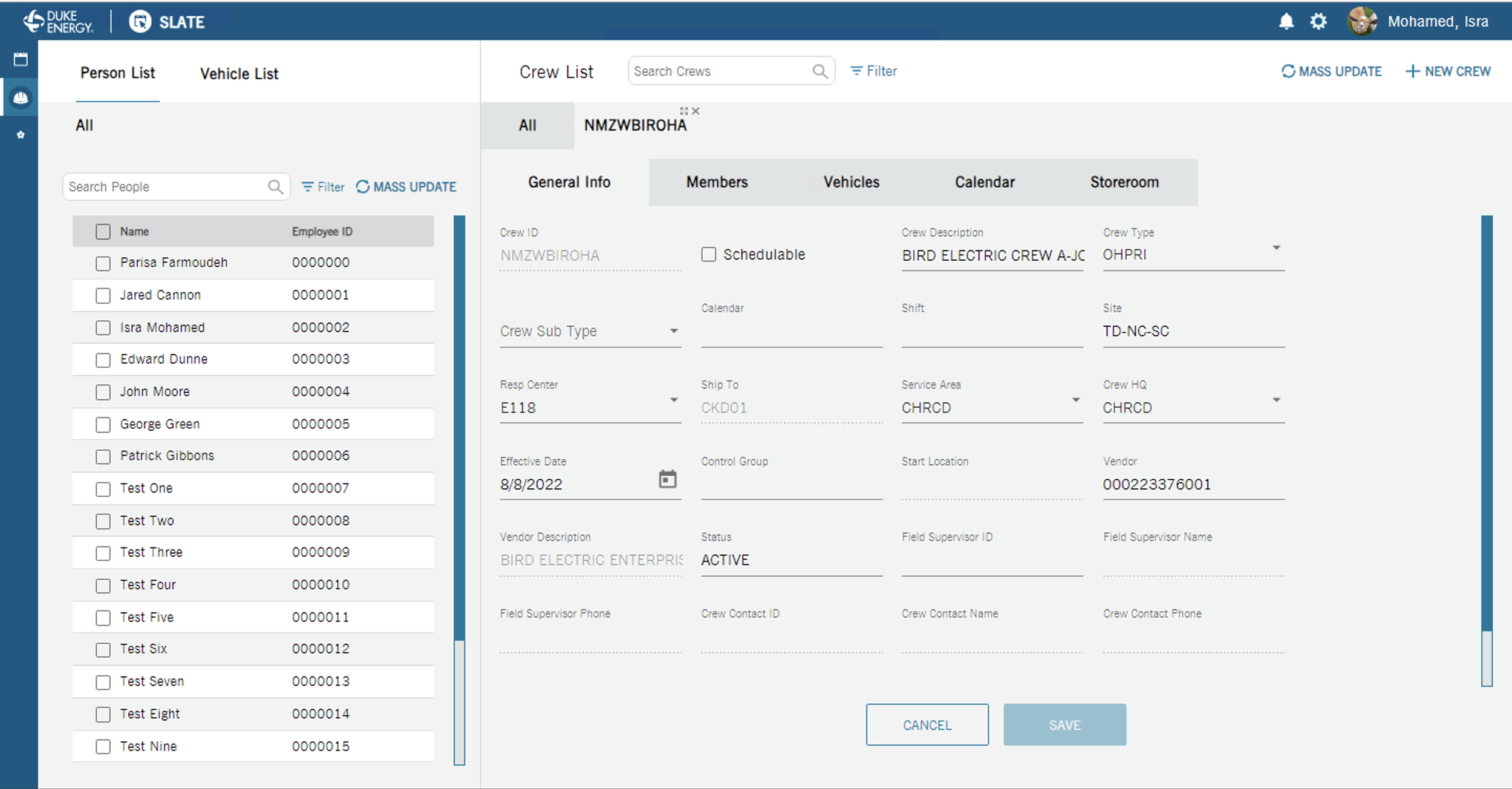Click the hard hat crew sidebar icon
The height and width of the screenshot is (789, 1512).
coord(21,97)
